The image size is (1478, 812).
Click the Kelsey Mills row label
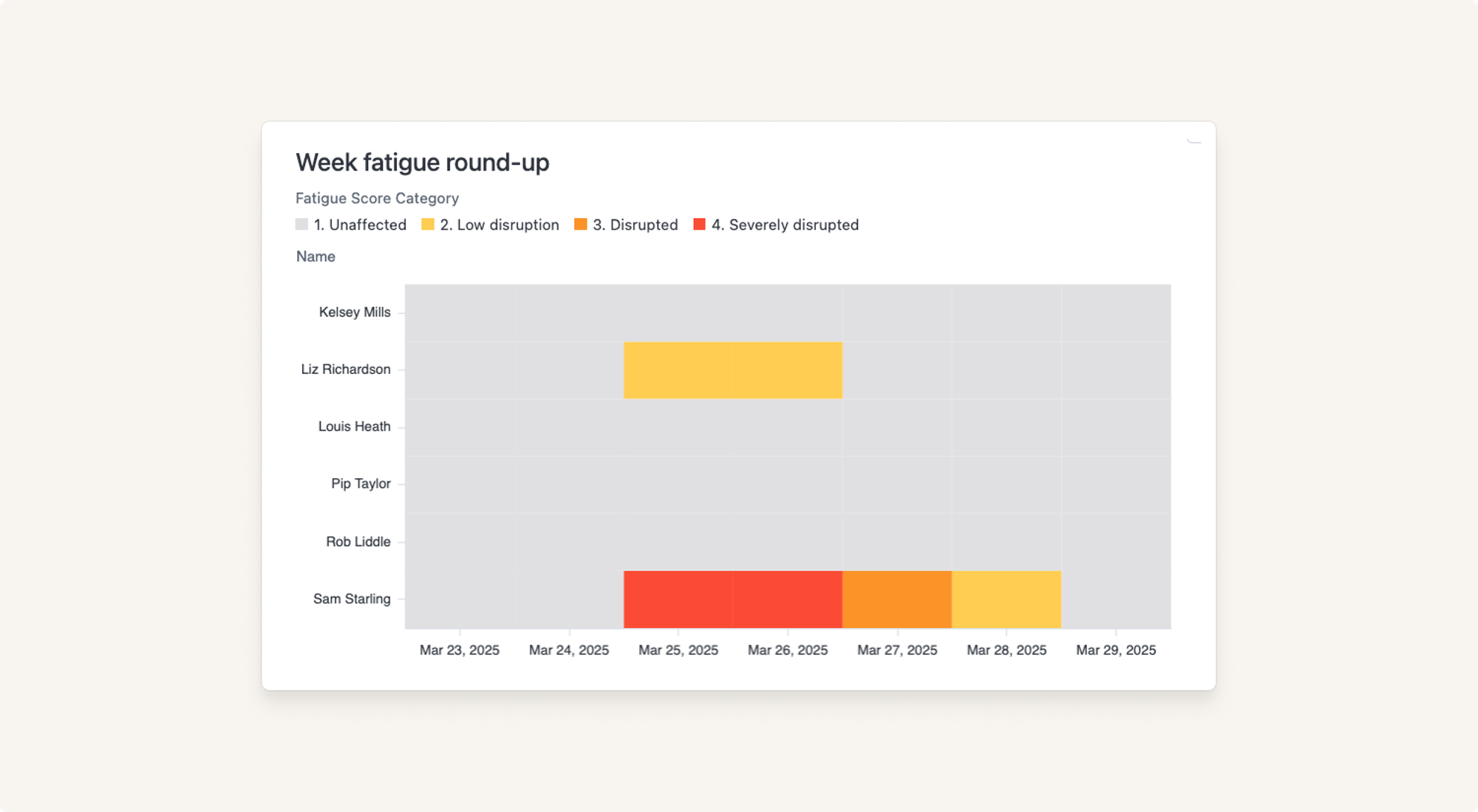click(x=355, y=312)
